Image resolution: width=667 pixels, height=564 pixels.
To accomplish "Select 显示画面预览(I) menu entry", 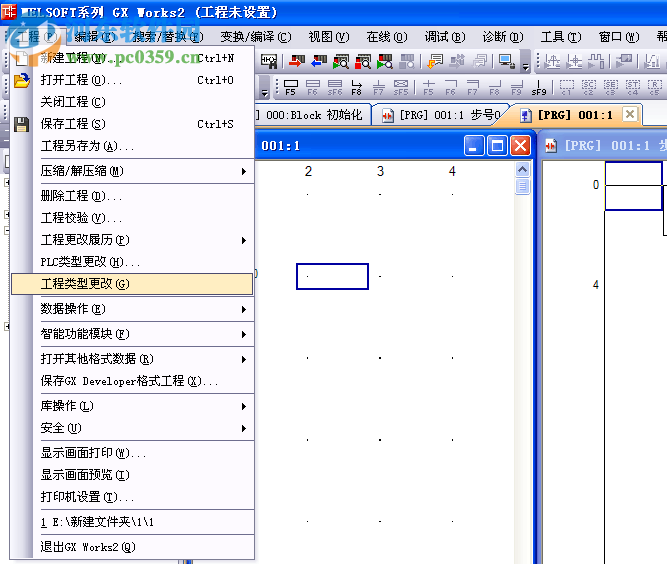I will click(133, 475).
